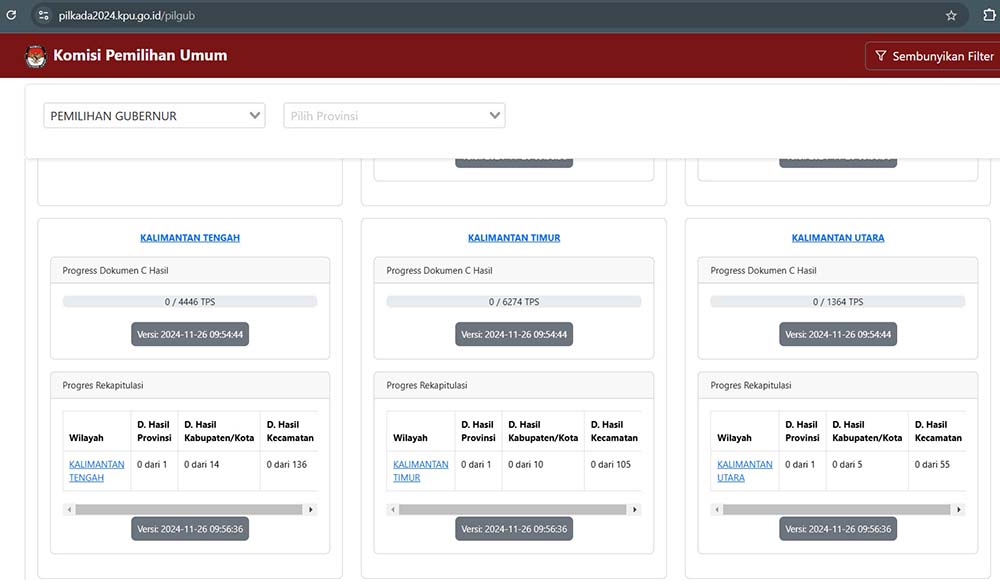Screen dimensions: 1000x580
Task: Click Kalimantan Utara table horizontal scrollbar
Action: click(837, 509)
